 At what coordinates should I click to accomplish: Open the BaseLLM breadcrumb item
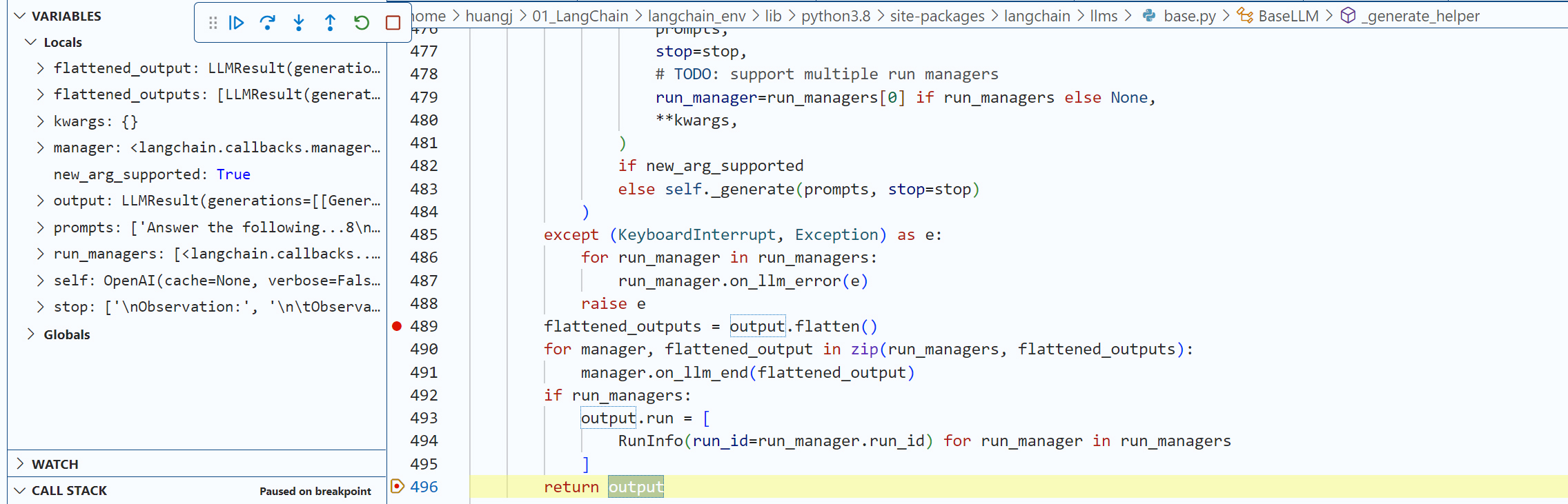(1288, 16)
